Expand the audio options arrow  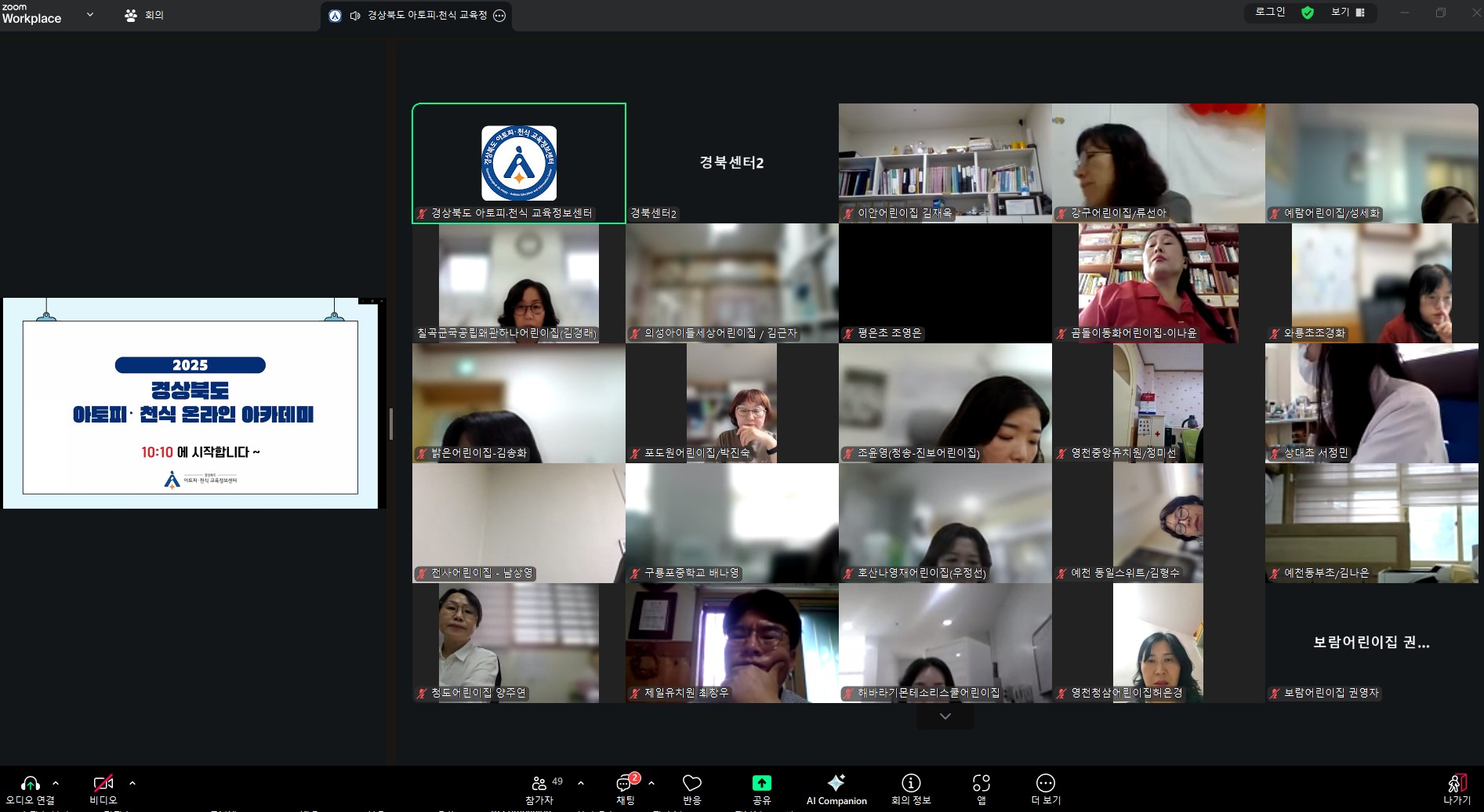(56, 783)
